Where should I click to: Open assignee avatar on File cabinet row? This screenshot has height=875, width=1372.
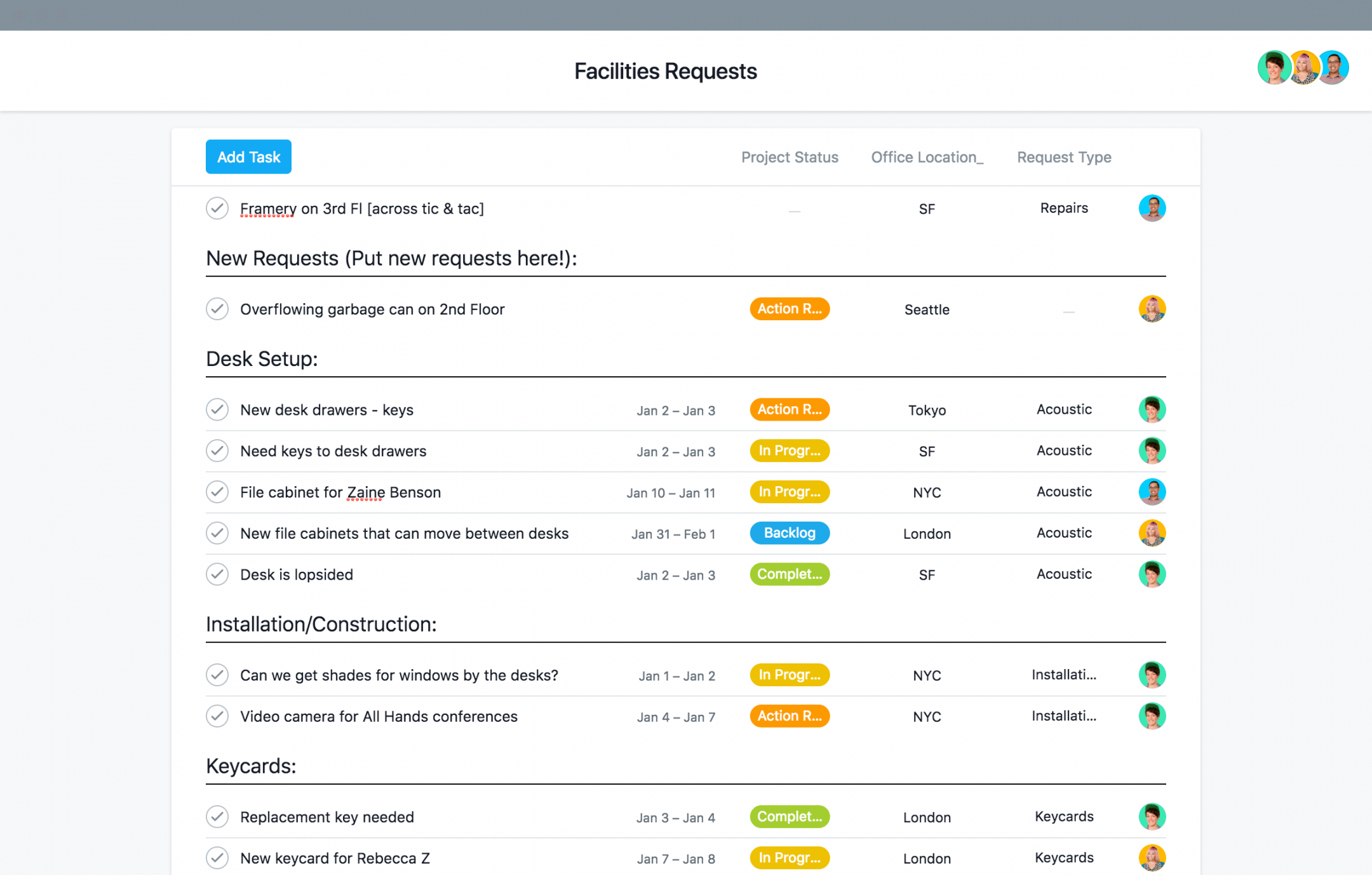pos(1152,492)
